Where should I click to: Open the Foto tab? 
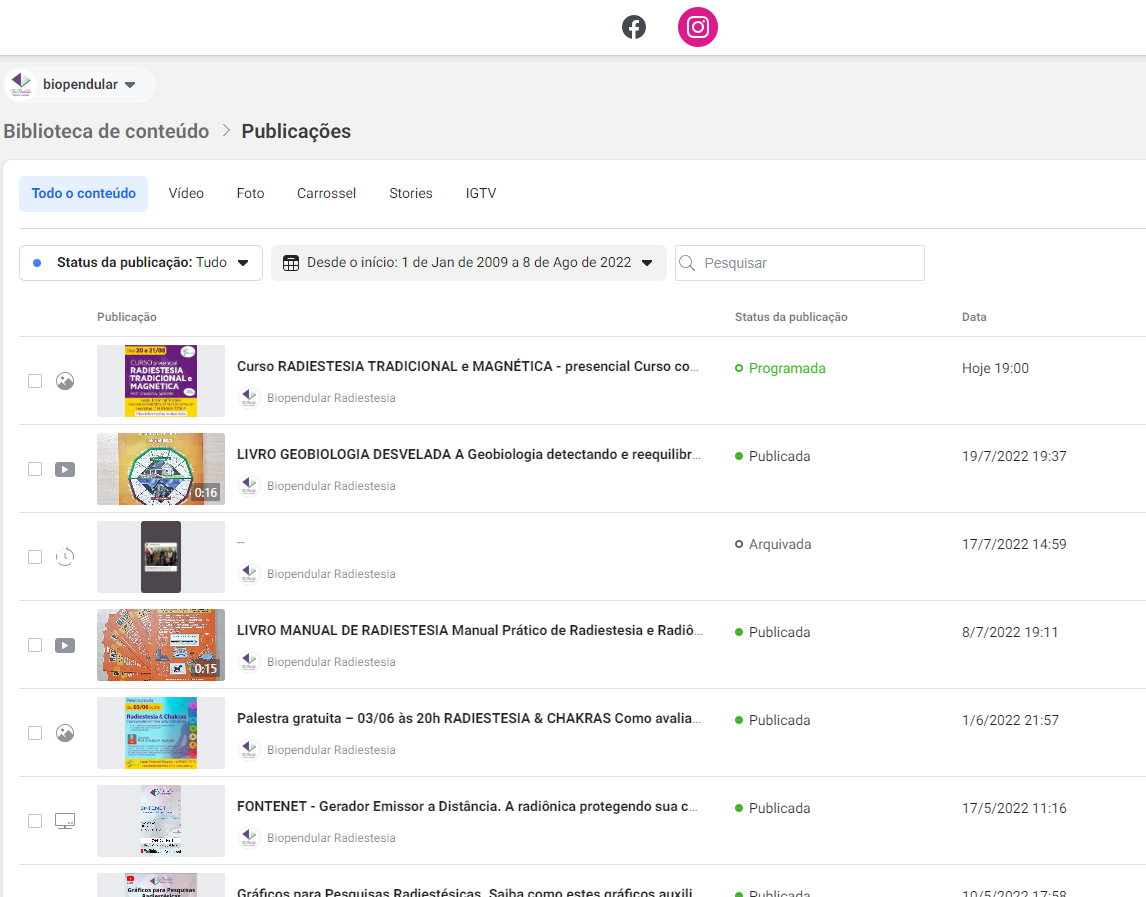250,194
